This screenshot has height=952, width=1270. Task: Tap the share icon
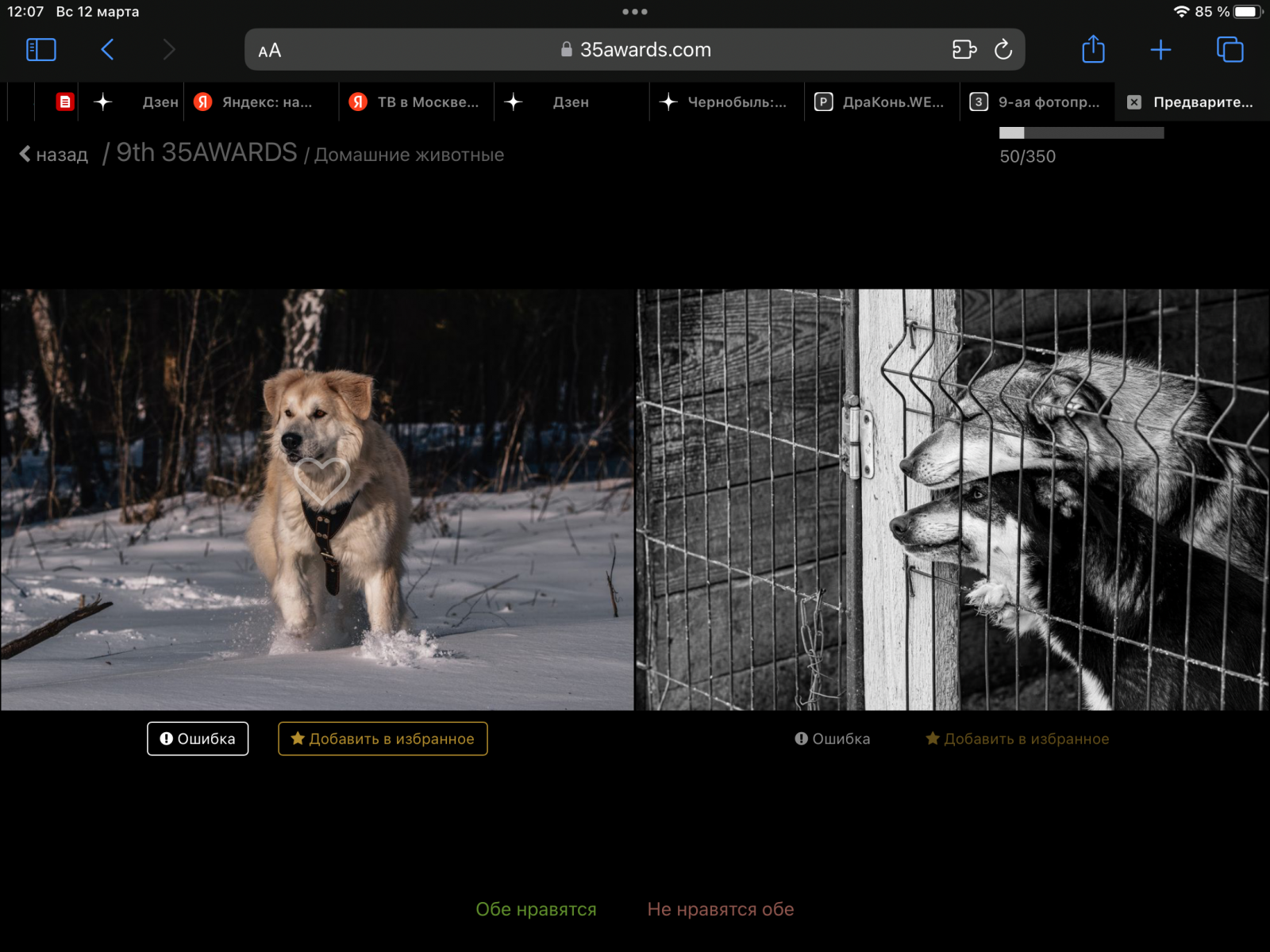1093,50
